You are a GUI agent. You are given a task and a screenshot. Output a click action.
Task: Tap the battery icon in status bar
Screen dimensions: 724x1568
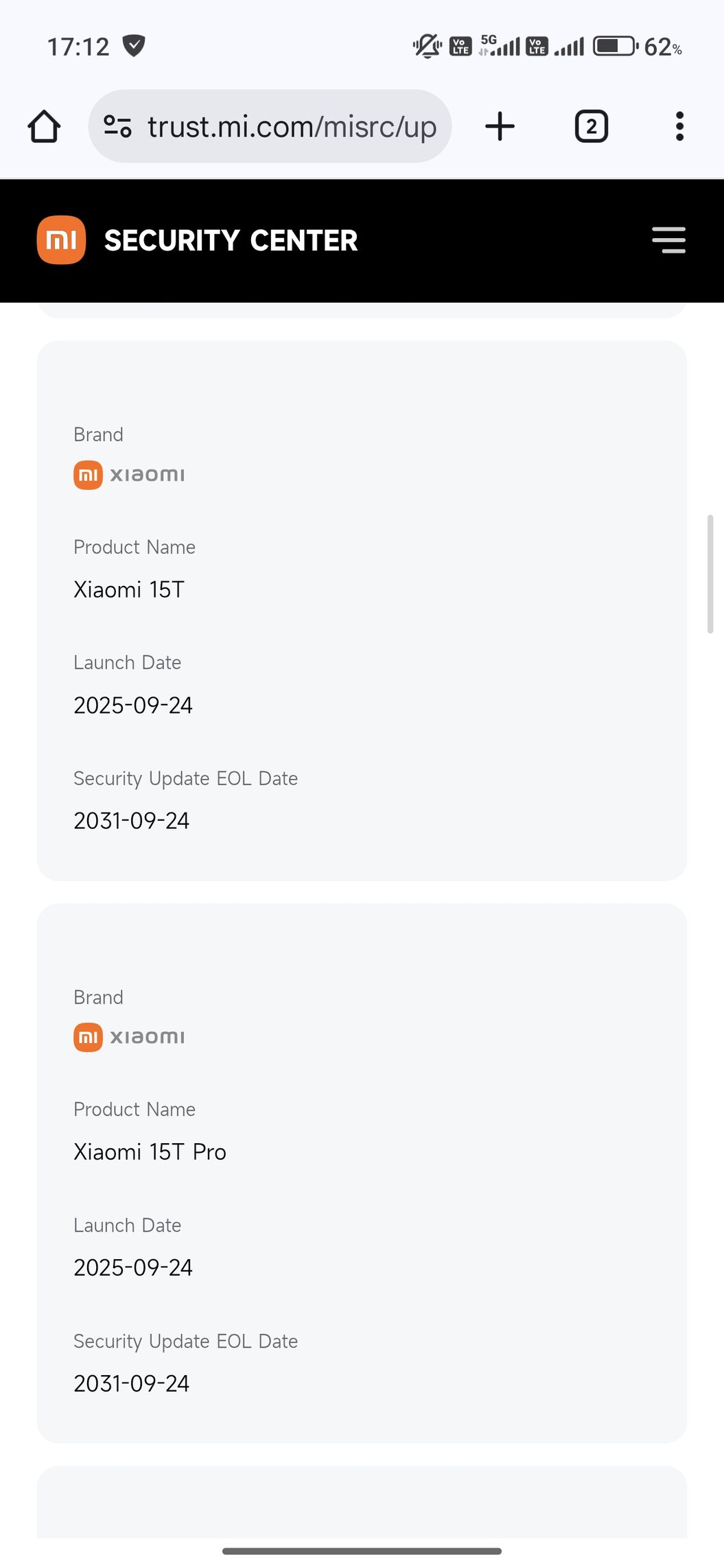coord(615,47)
